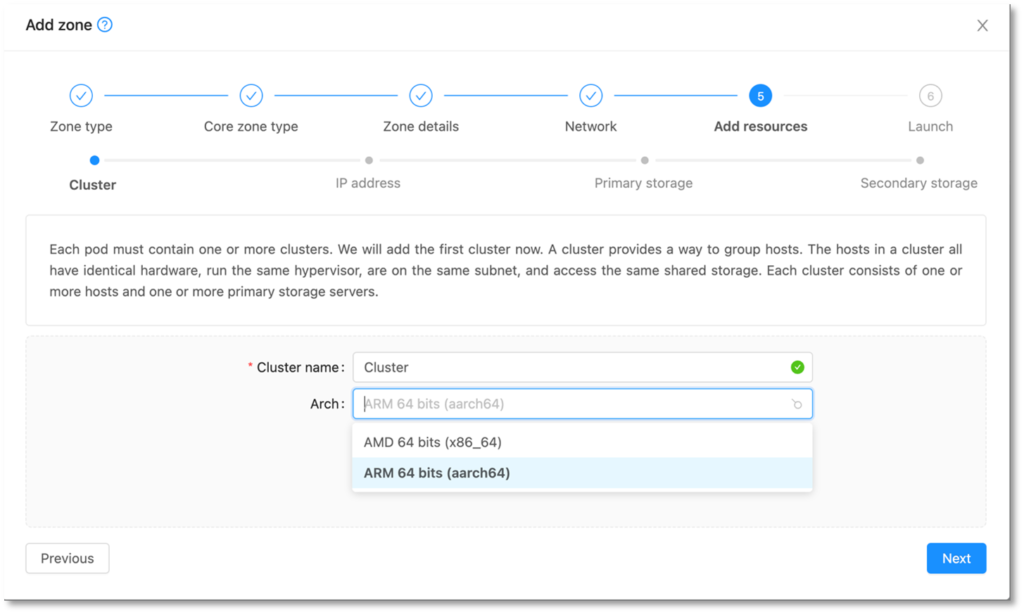Click the Network step checkmark icon
Viewport: 1024px width, 614px height.
[x=590, y=95]
